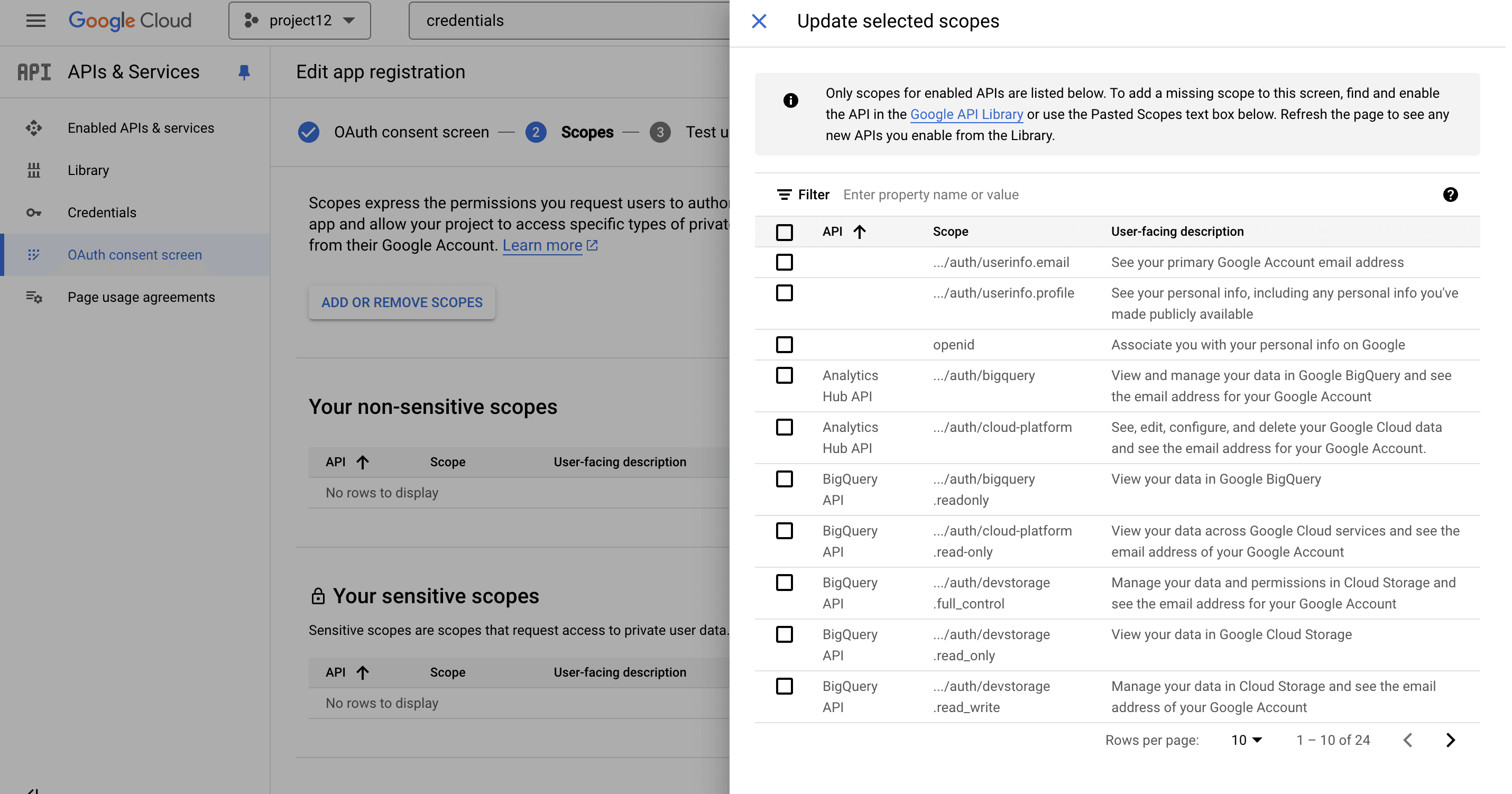
Task: Click the lock icon by sensitive scopes
Action: tap(318, 596)
